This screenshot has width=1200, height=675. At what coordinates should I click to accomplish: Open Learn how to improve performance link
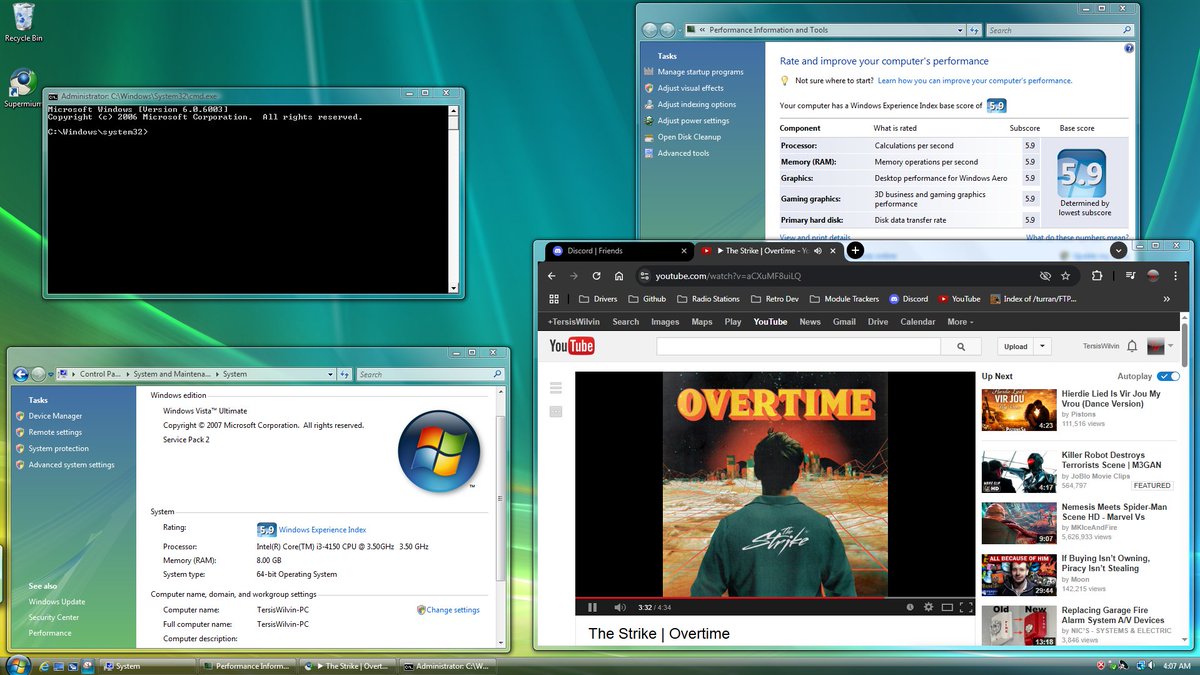pyautogui.click(x=975, y=80)
